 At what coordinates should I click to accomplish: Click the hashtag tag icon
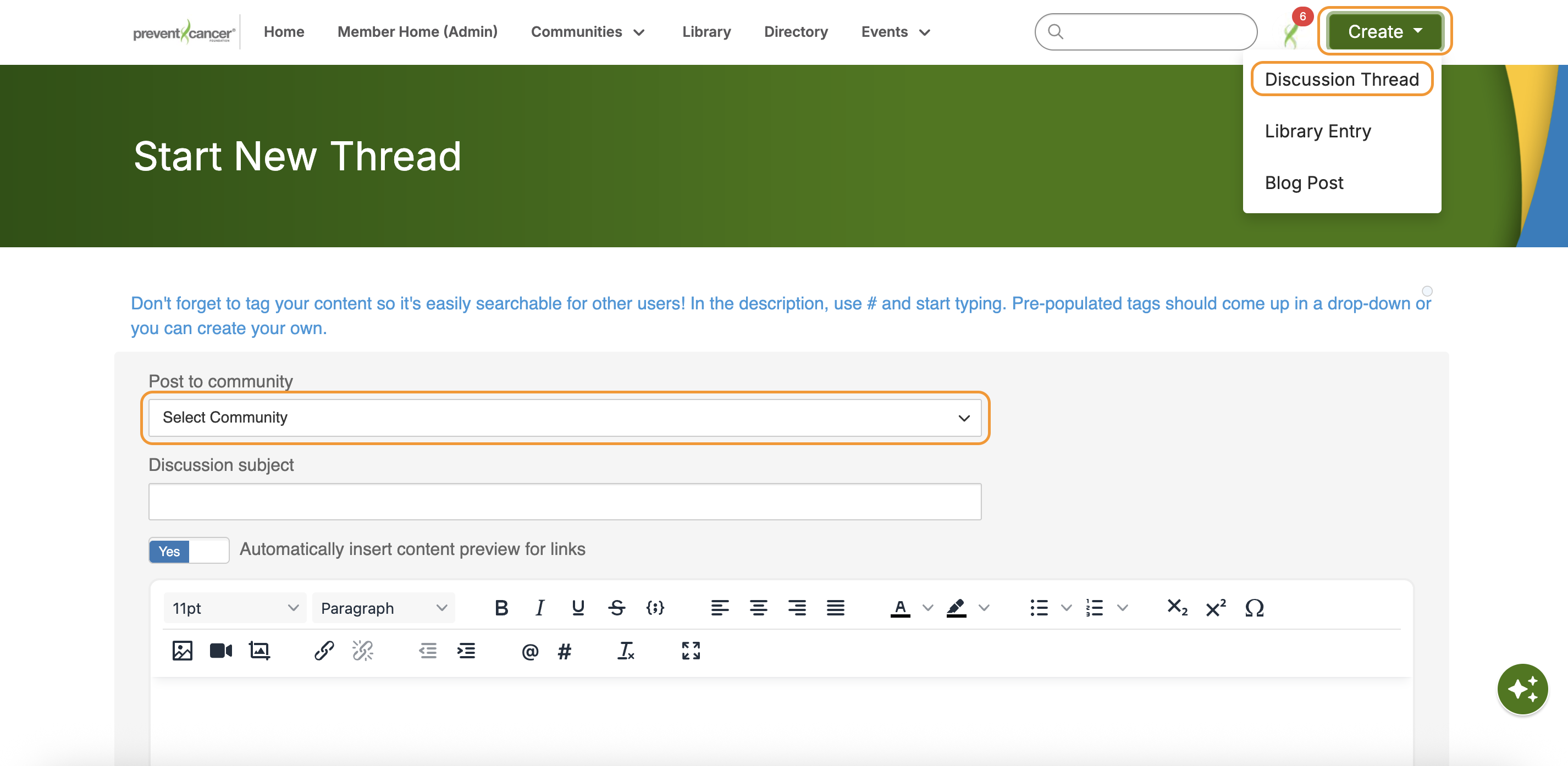564,652
